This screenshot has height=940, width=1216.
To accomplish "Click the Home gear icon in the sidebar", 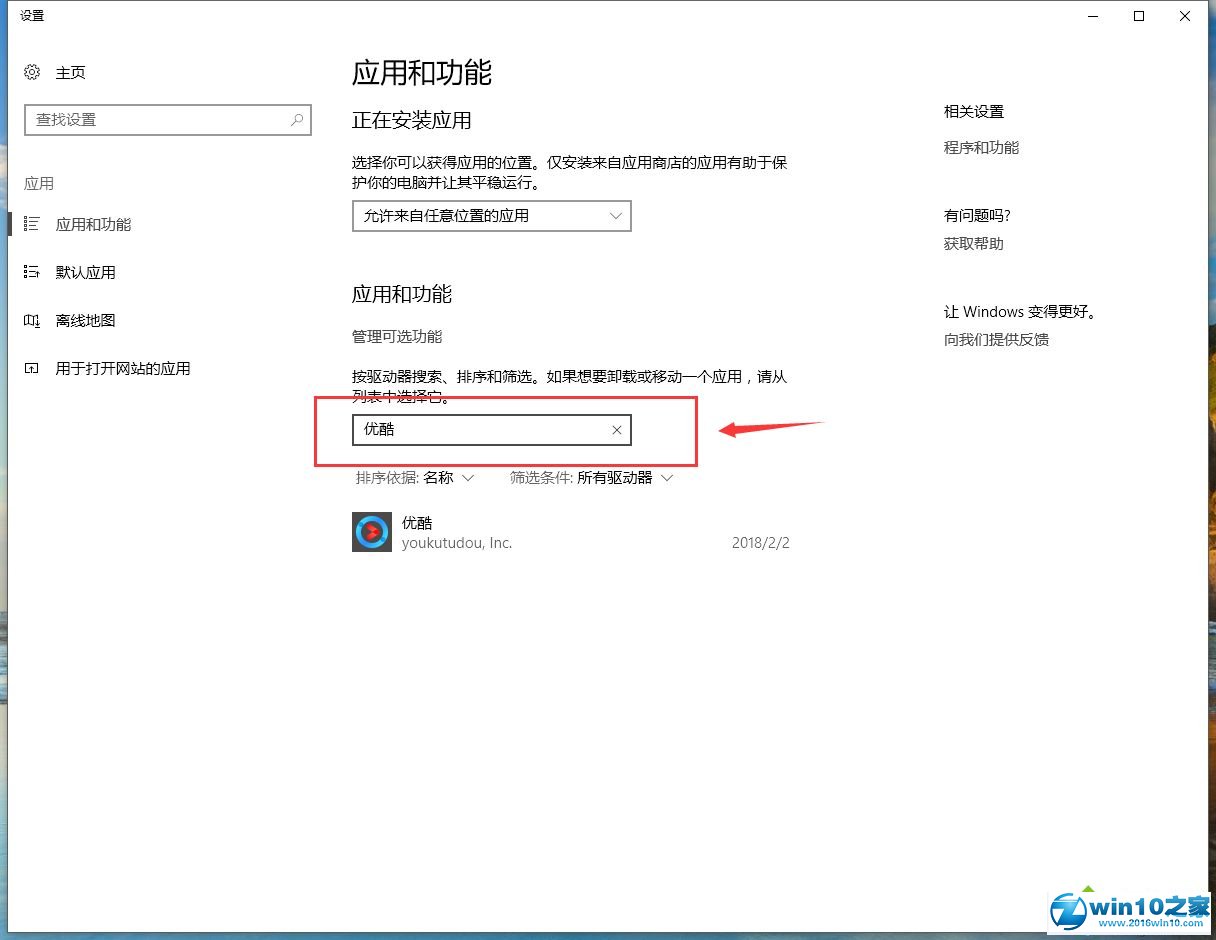I will pyautogui.click(x=32, y=72).
